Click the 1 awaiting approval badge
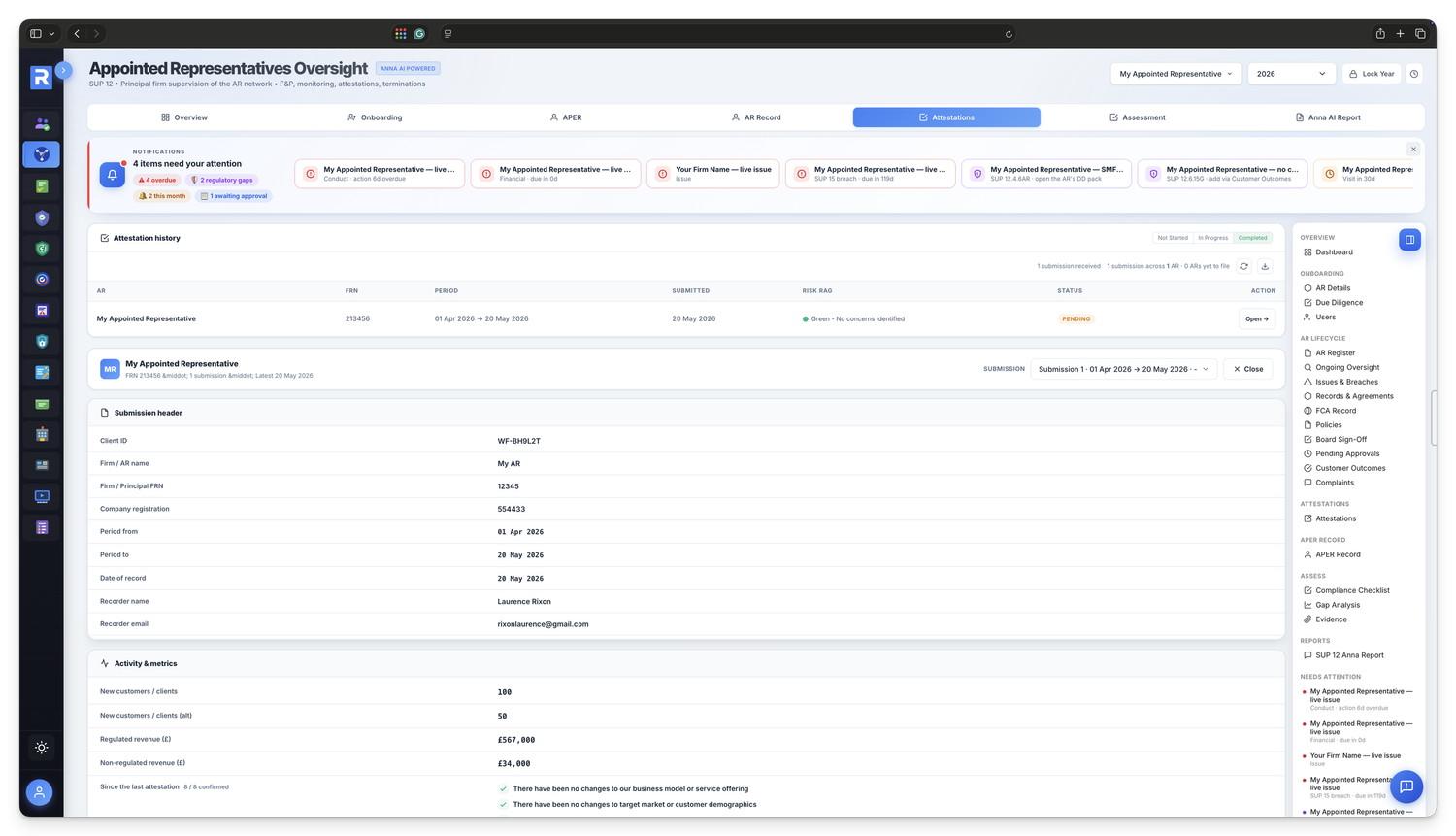1456x836 pixels. click(x=234, y=196)
